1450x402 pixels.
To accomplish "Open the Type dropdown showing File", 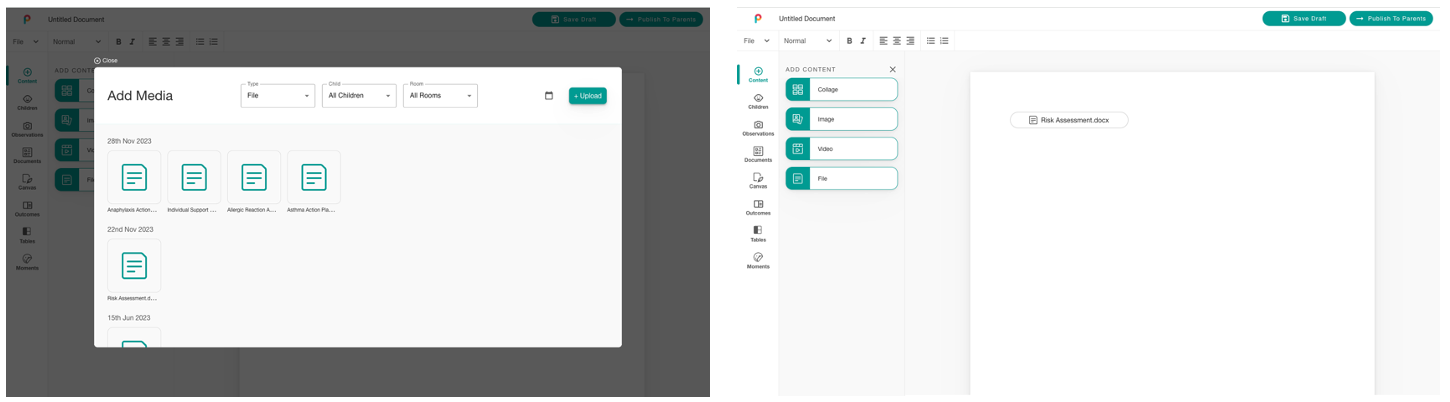I will (x=278, y=96).
